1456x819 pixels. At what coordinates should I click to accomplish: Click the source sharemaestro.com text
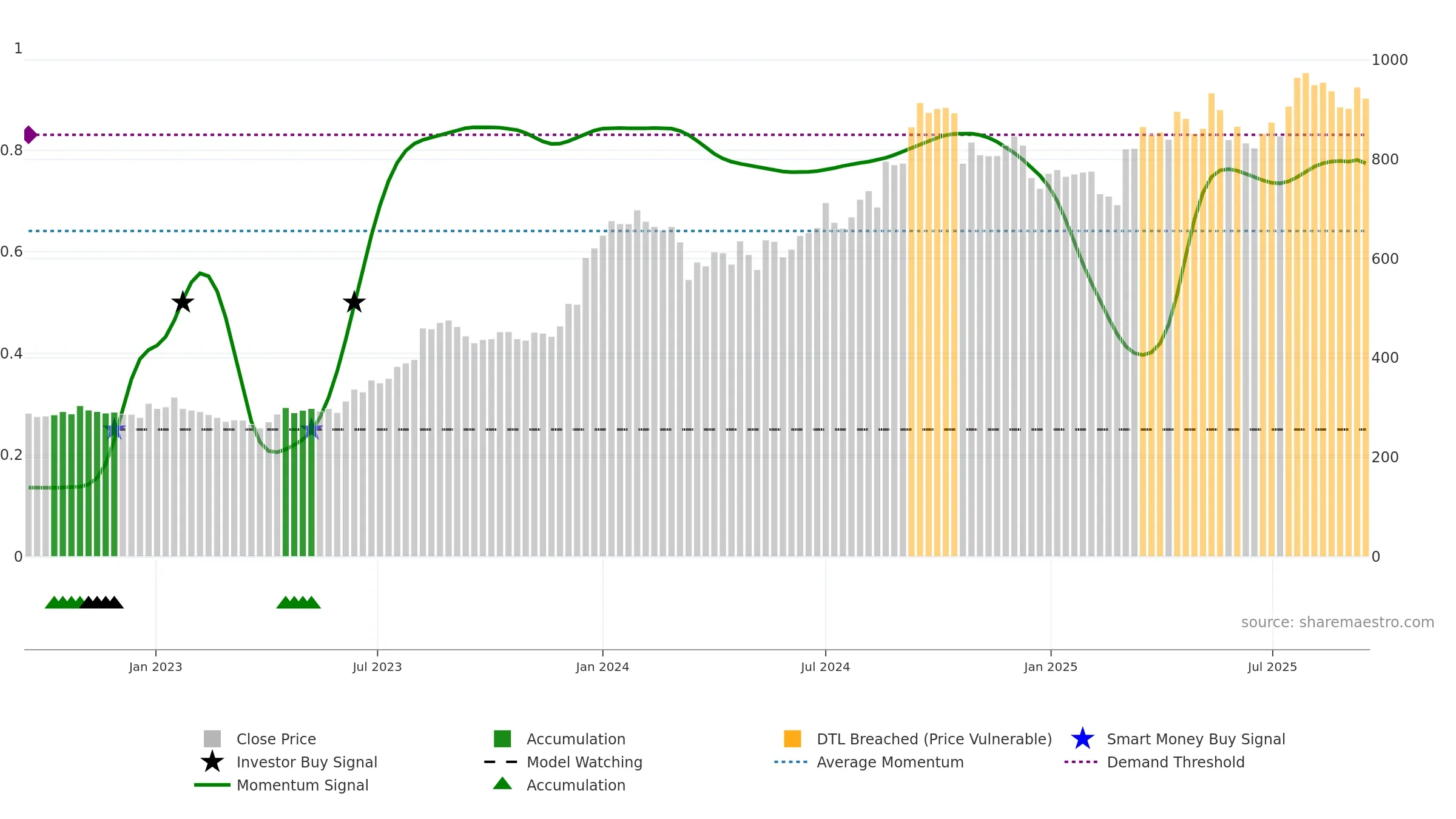(1338, 622)
